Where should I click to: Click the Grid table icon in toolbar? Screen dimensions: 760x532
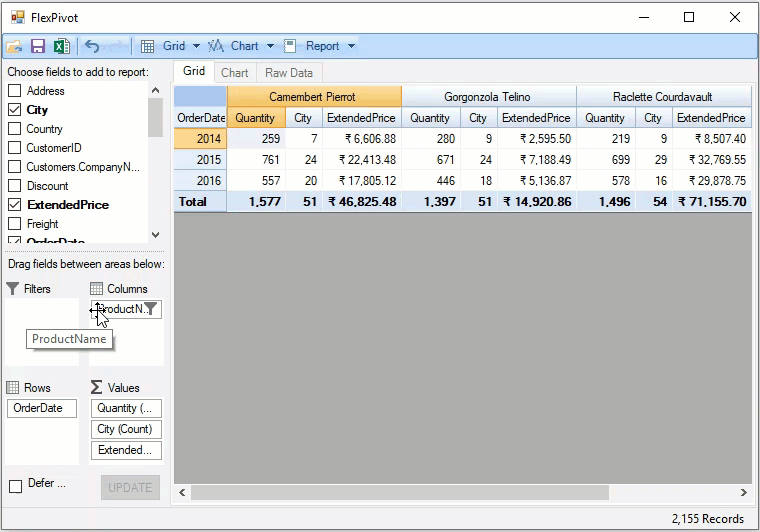(x=147, y=46)
